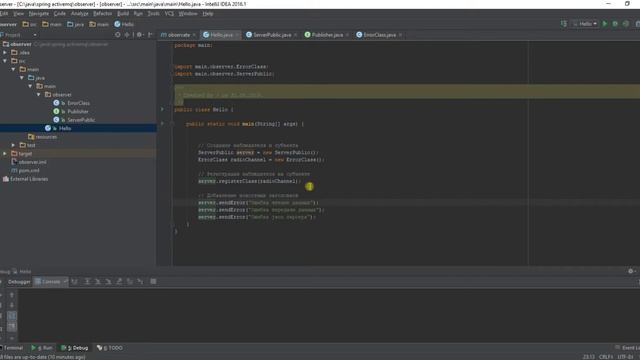Click the src breadcrumb in navigation bar
The width and height of the screenshot is (640, 360).
click(x=29, y=24)
